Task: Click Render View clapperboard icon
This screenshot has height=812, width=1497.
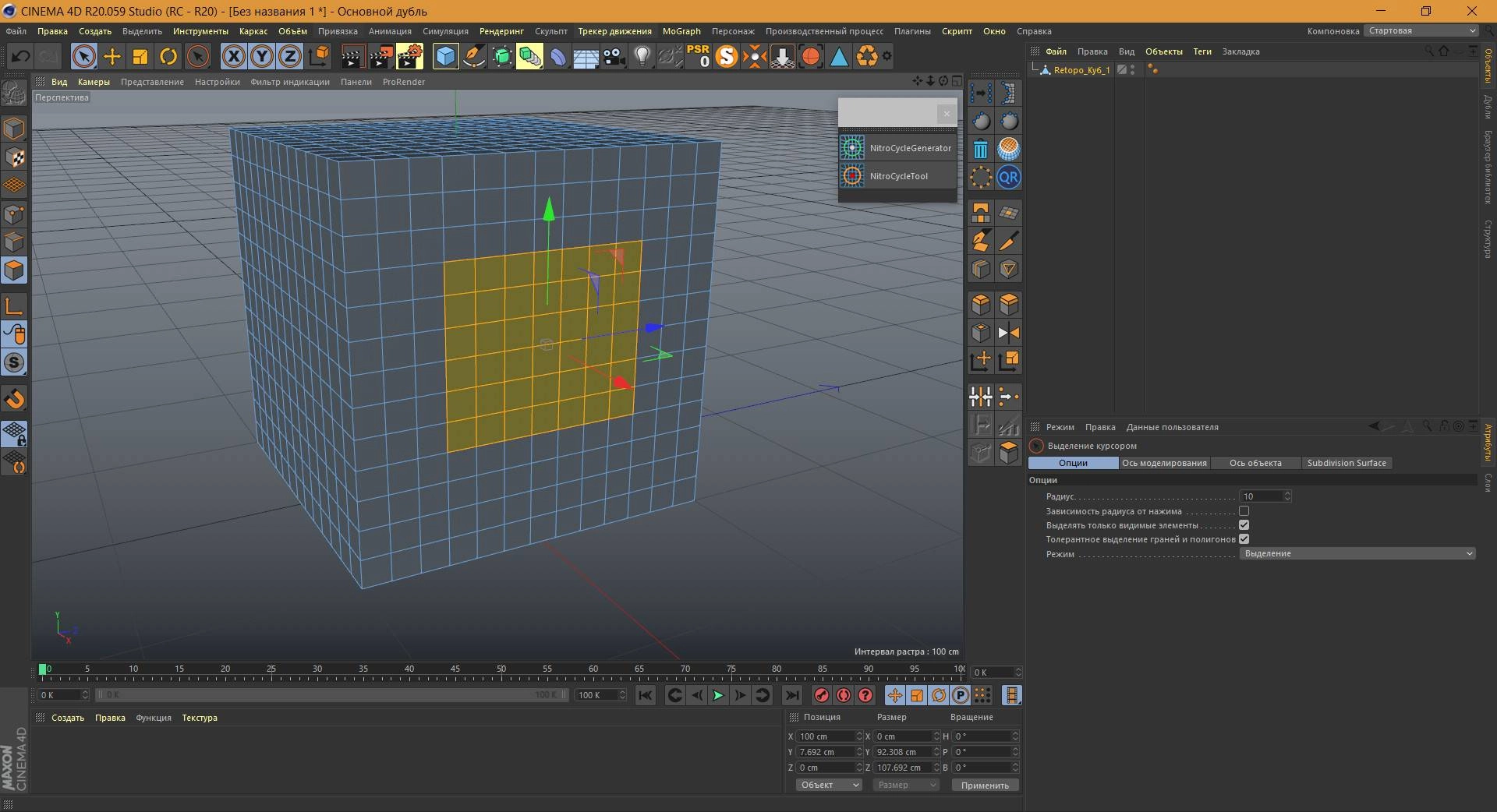Action: (x=352, y=56)
